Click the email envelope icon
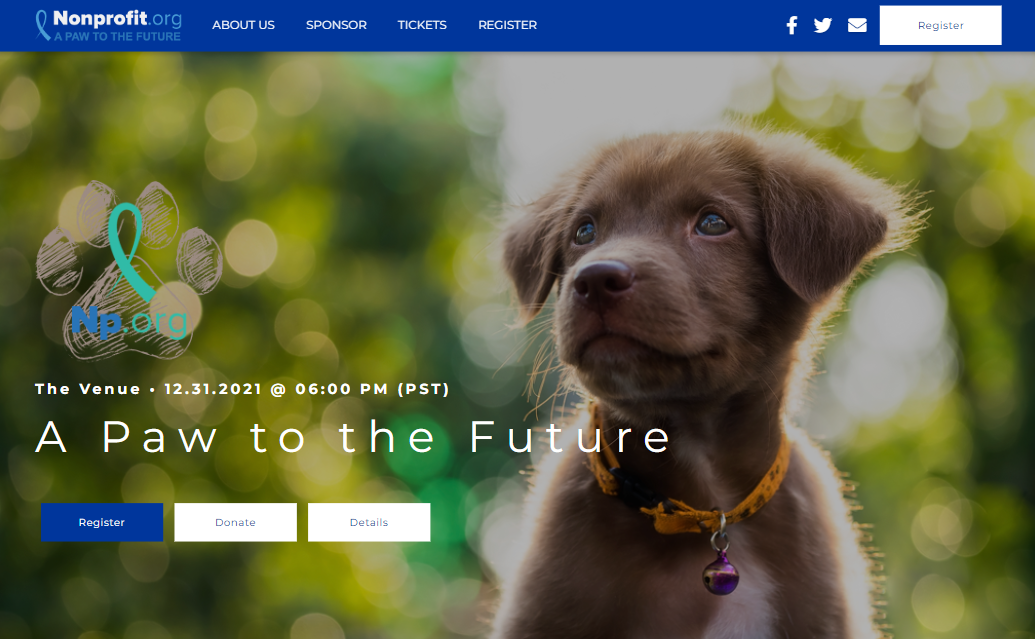Image resolution: width=1035 pixels, height=639 pixels. 857,25
